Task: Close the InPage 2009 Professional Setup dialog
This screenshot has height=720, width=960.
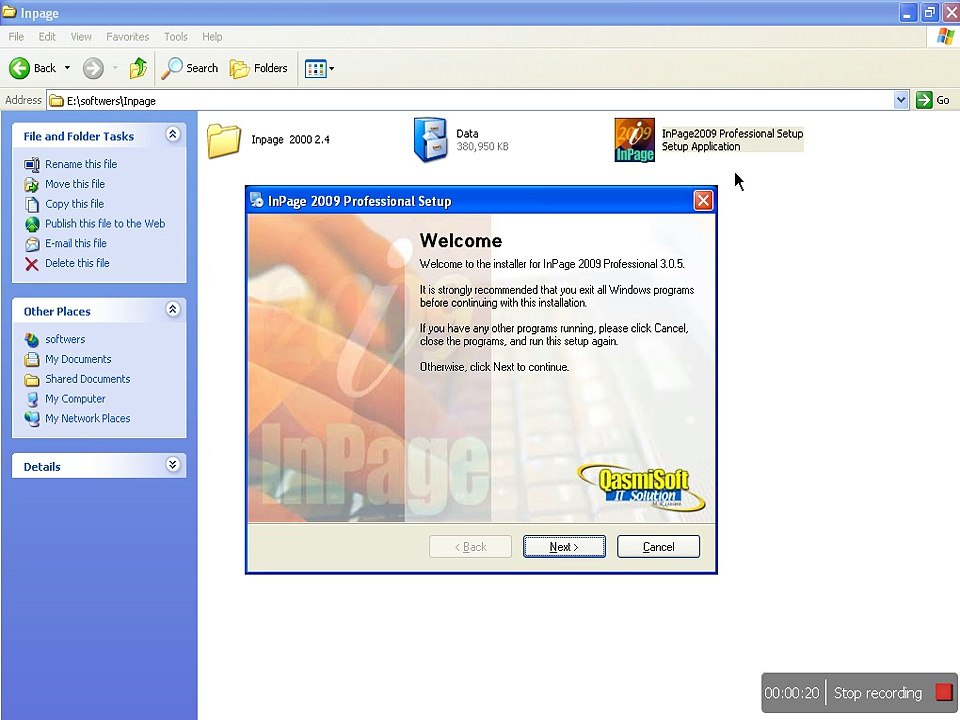Action: point(703,200)
